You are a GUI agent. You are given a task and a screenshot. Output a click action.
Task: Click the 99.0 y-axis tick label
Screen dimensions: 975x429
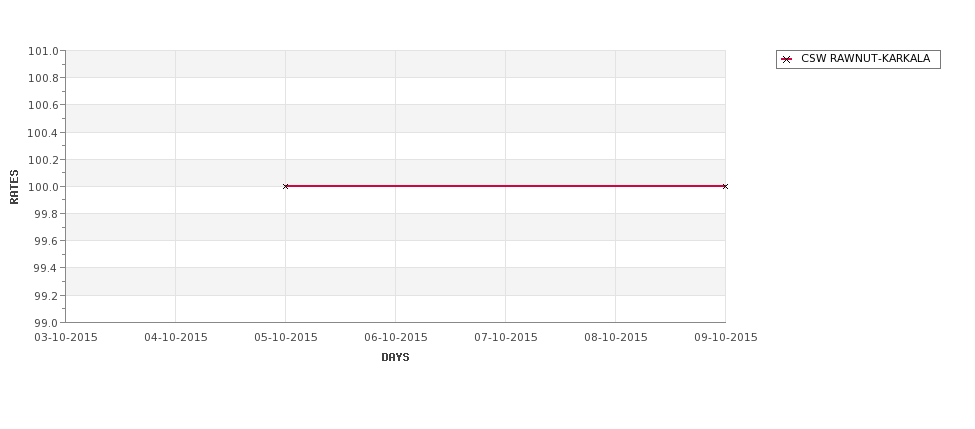point(47,323)
